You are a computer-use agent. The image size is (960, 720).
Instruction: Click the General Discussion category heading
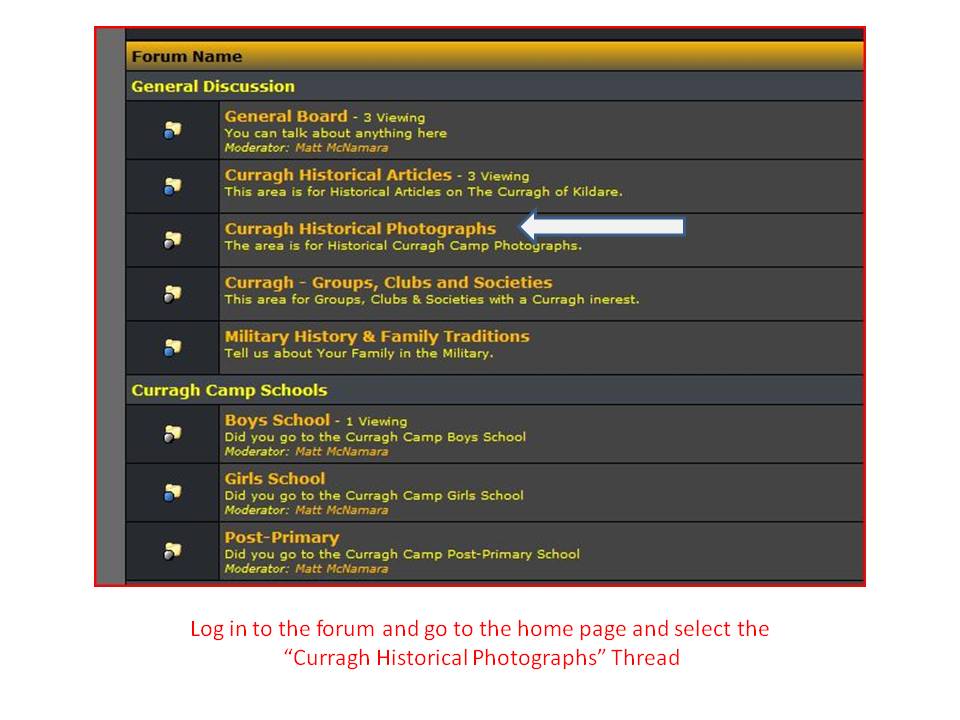point(213,86)
